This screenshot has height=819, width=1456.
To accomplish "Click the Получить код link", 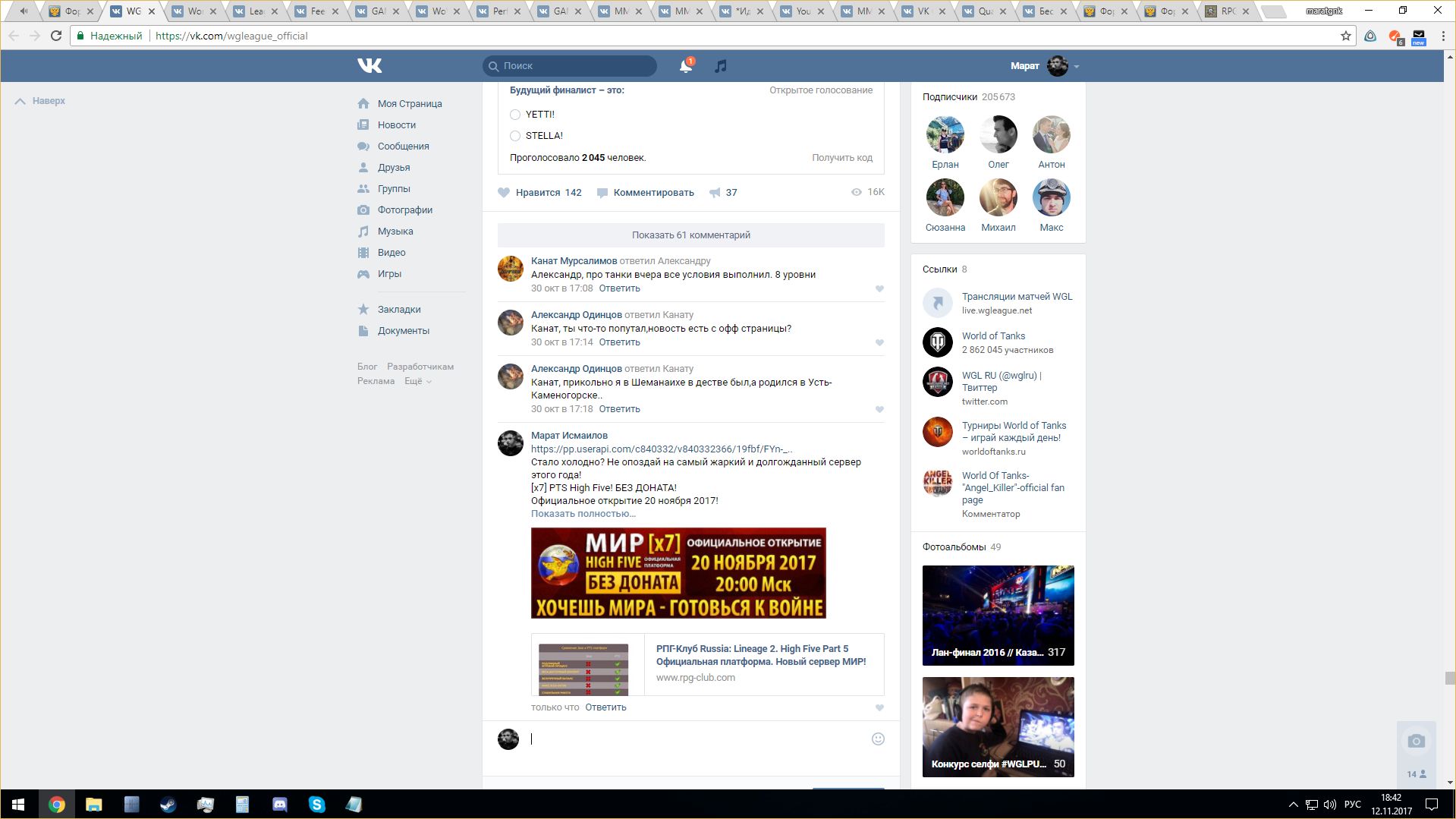I will click(x=841, y=158).
